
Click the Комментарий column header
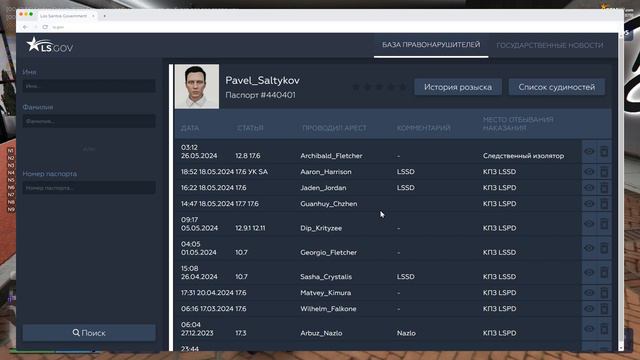point(424,128)
